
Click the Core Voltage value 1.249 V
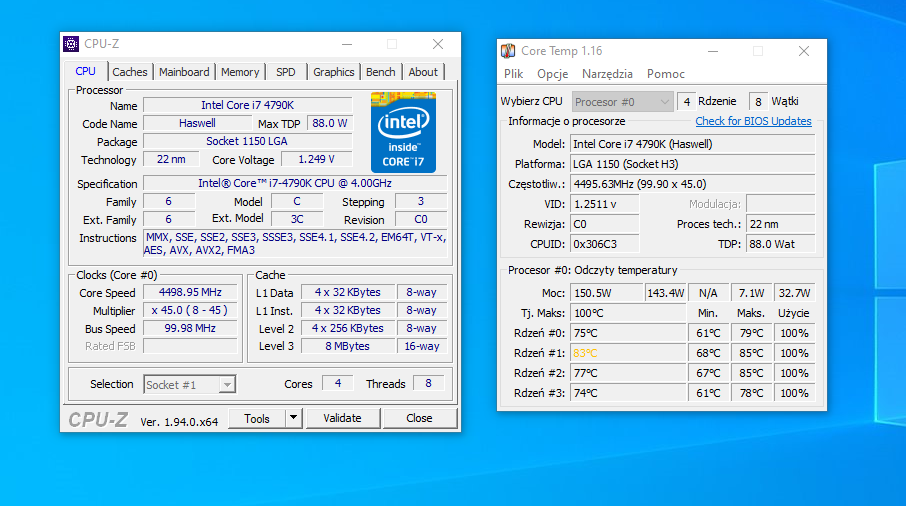click(x=317, y=159)
